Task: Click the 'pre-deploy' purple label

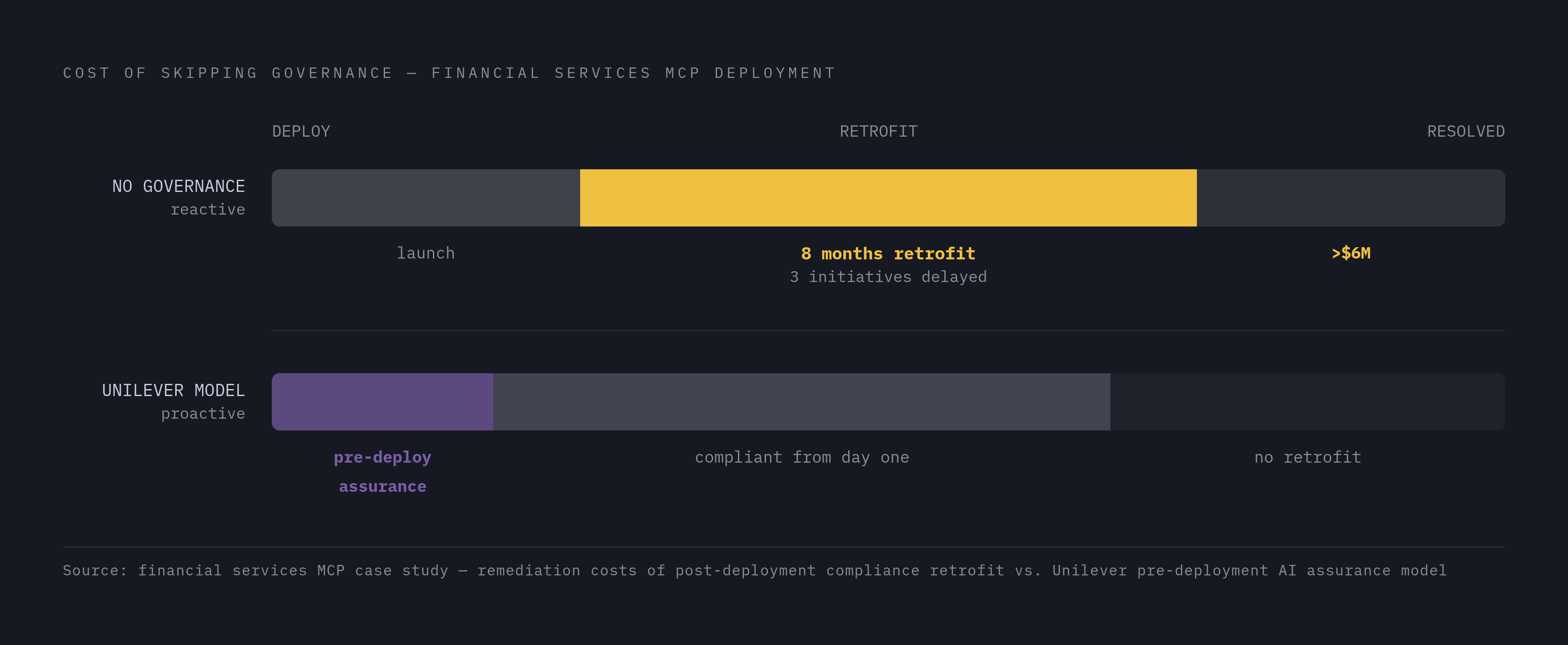Action: click(x=382, y=457)
